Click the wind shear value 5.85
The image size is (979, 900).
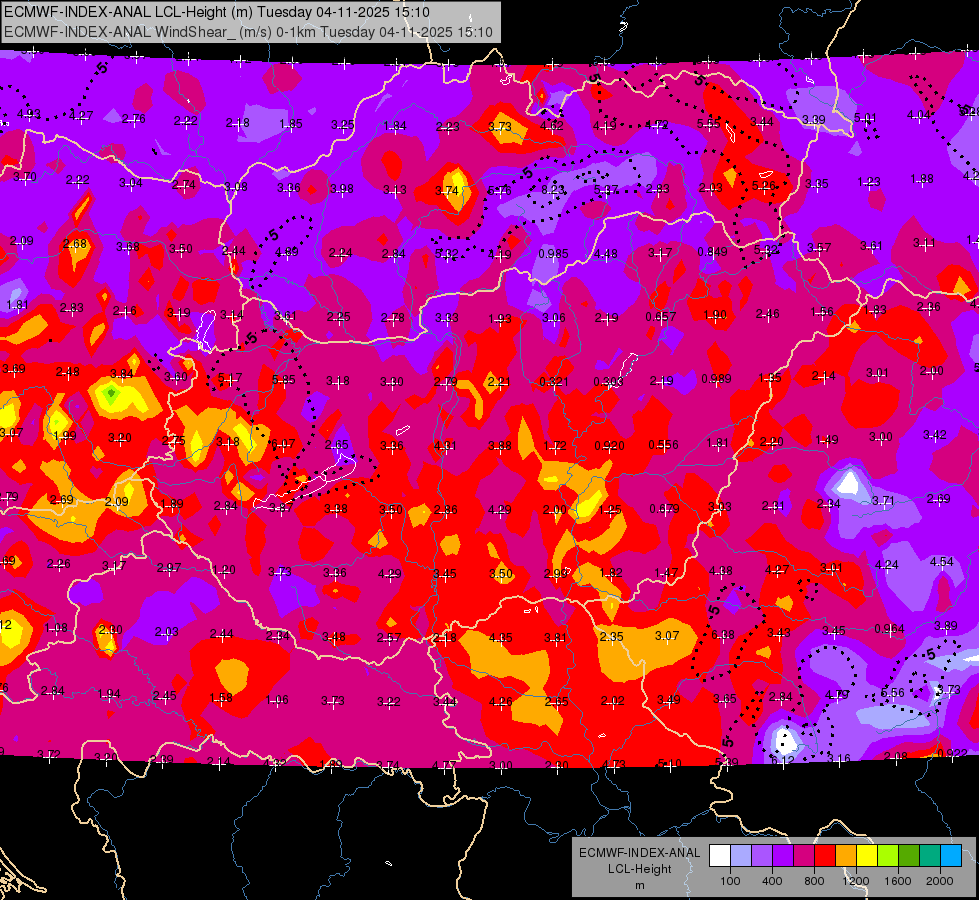tap(283, 380)
